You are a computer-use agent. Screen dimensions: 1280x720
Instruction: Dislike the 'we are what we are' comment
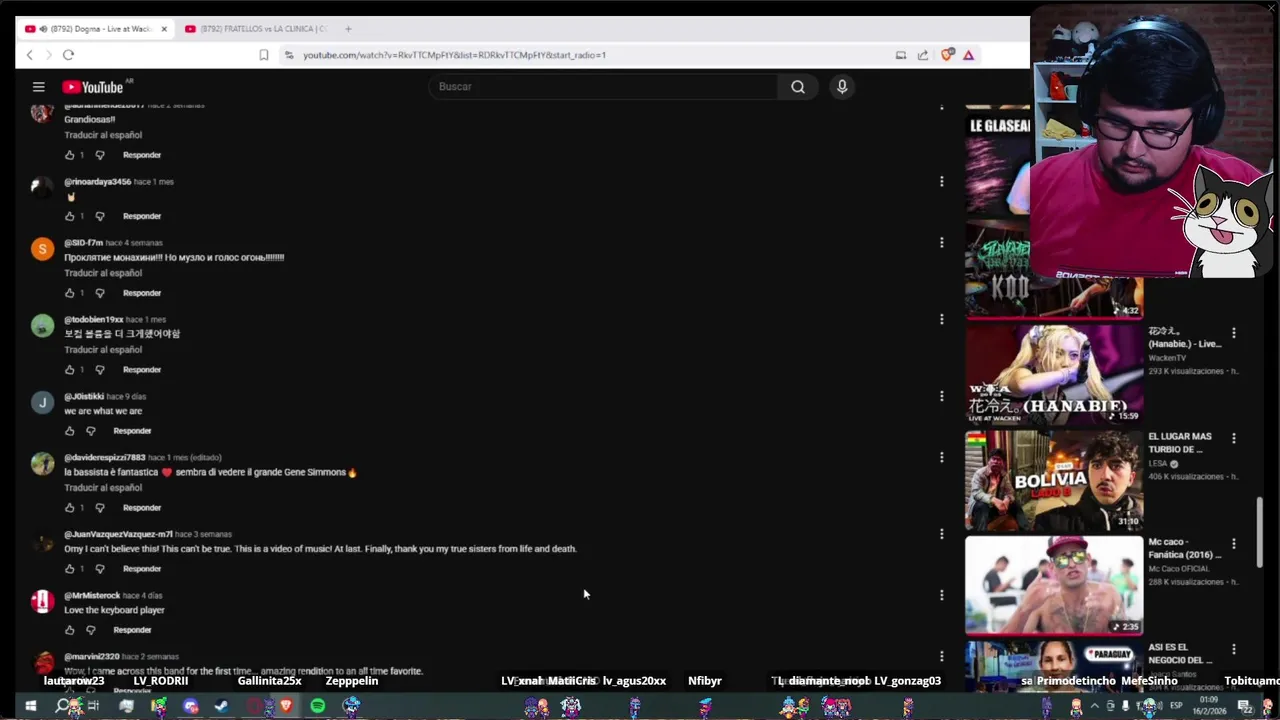[x=91, y=431]
